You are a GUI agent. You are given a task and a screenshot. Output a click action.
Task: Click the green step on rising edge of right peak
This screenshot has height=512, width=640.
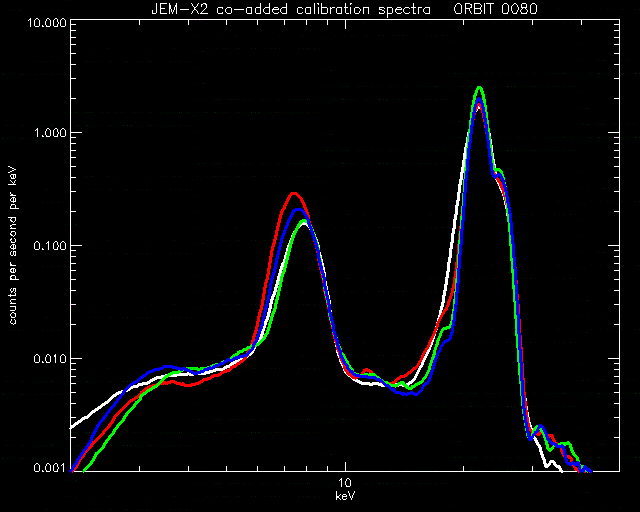[446, 328]
